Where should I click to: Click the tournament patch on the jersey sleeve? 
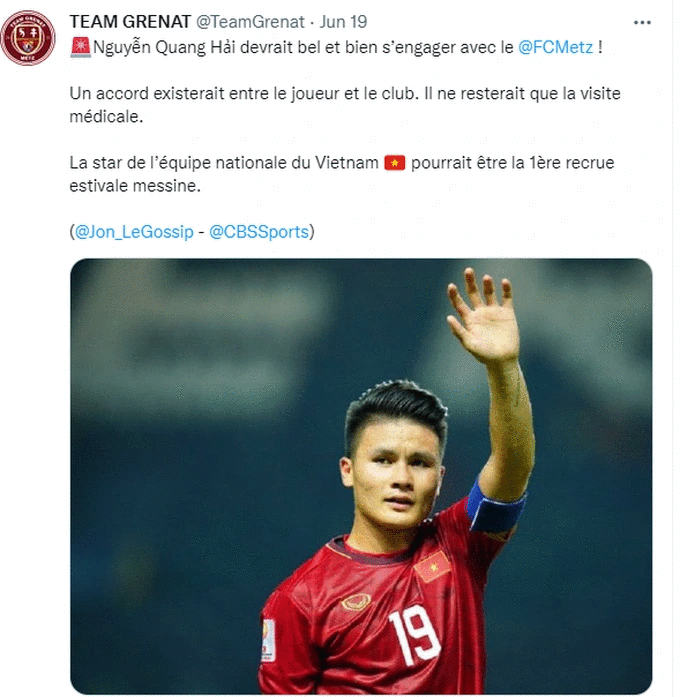click(268, 638)
